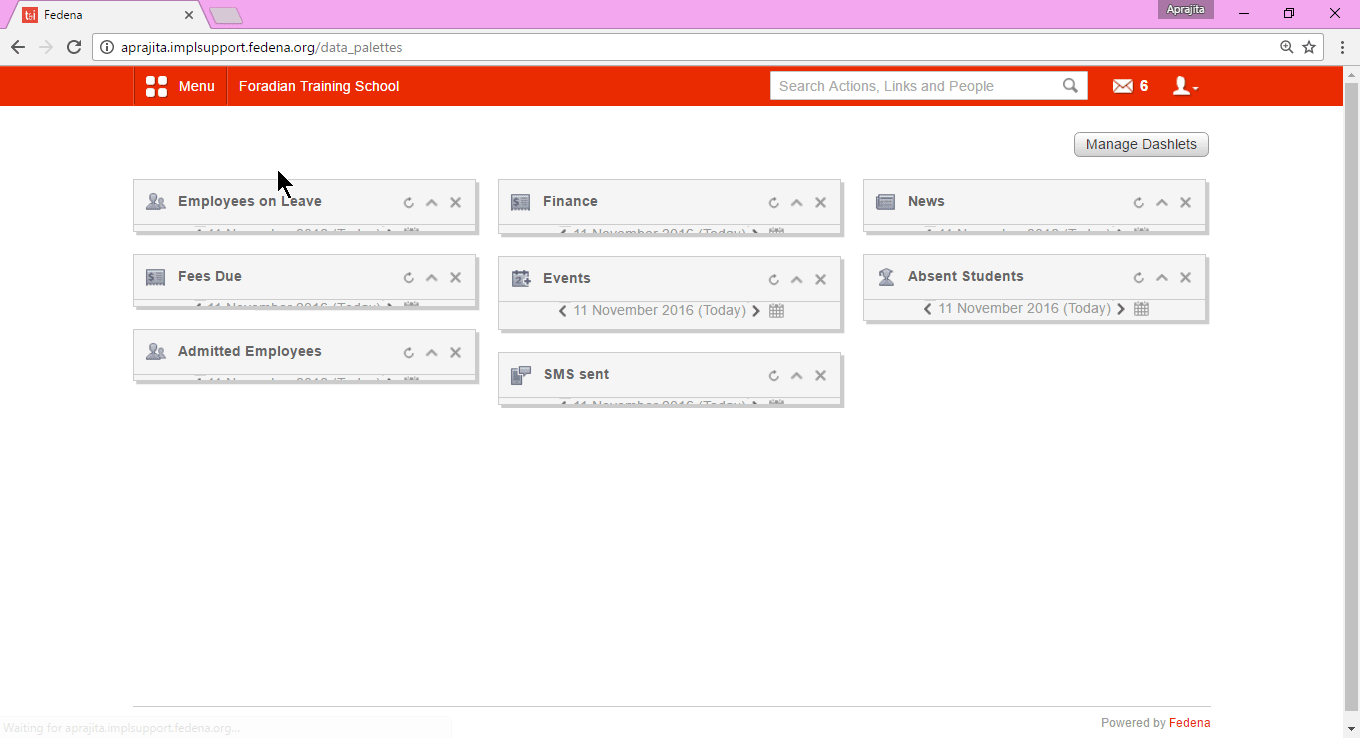
Task: Click the search magnifier icon
Action: pyautogui.click(x=1071, y=86)
